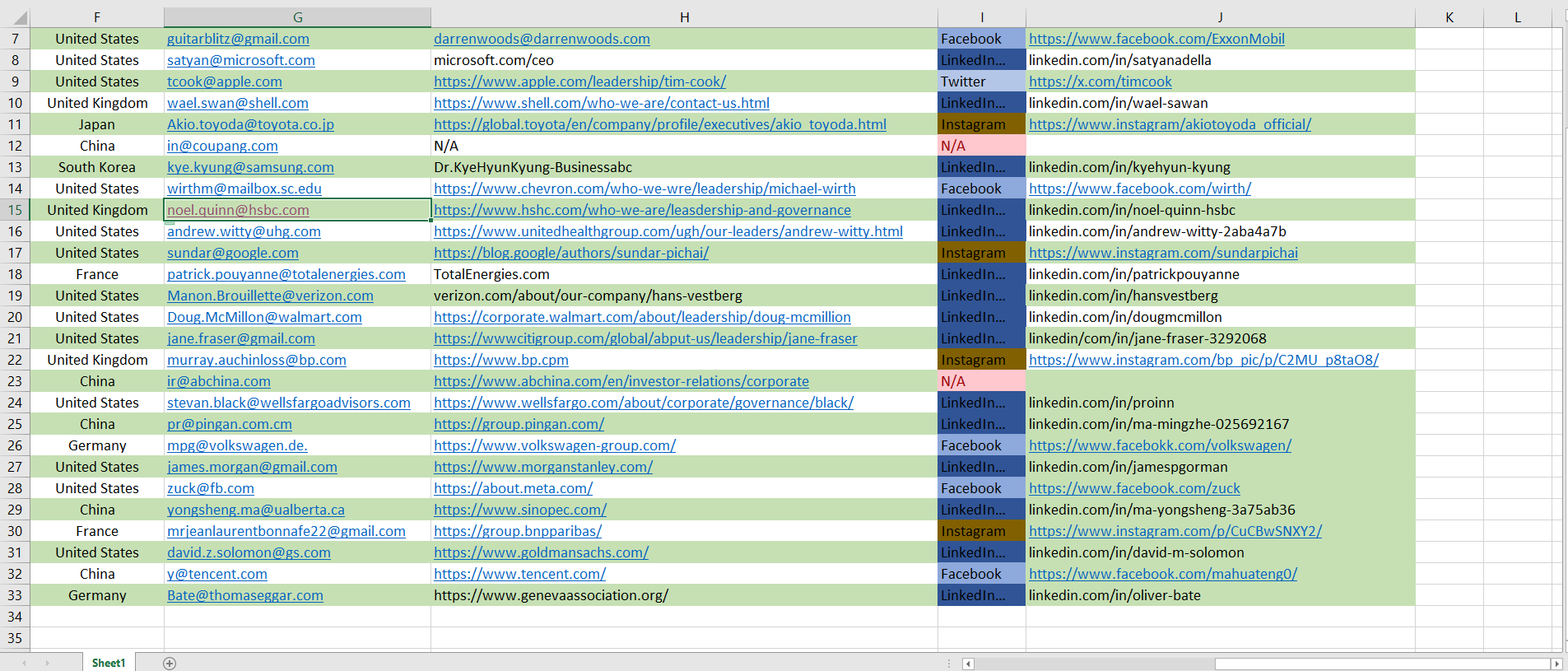This screenshot has width=1568, height=671.
Task: Click the Select All corner triangle
Action: tap(20, 18)
